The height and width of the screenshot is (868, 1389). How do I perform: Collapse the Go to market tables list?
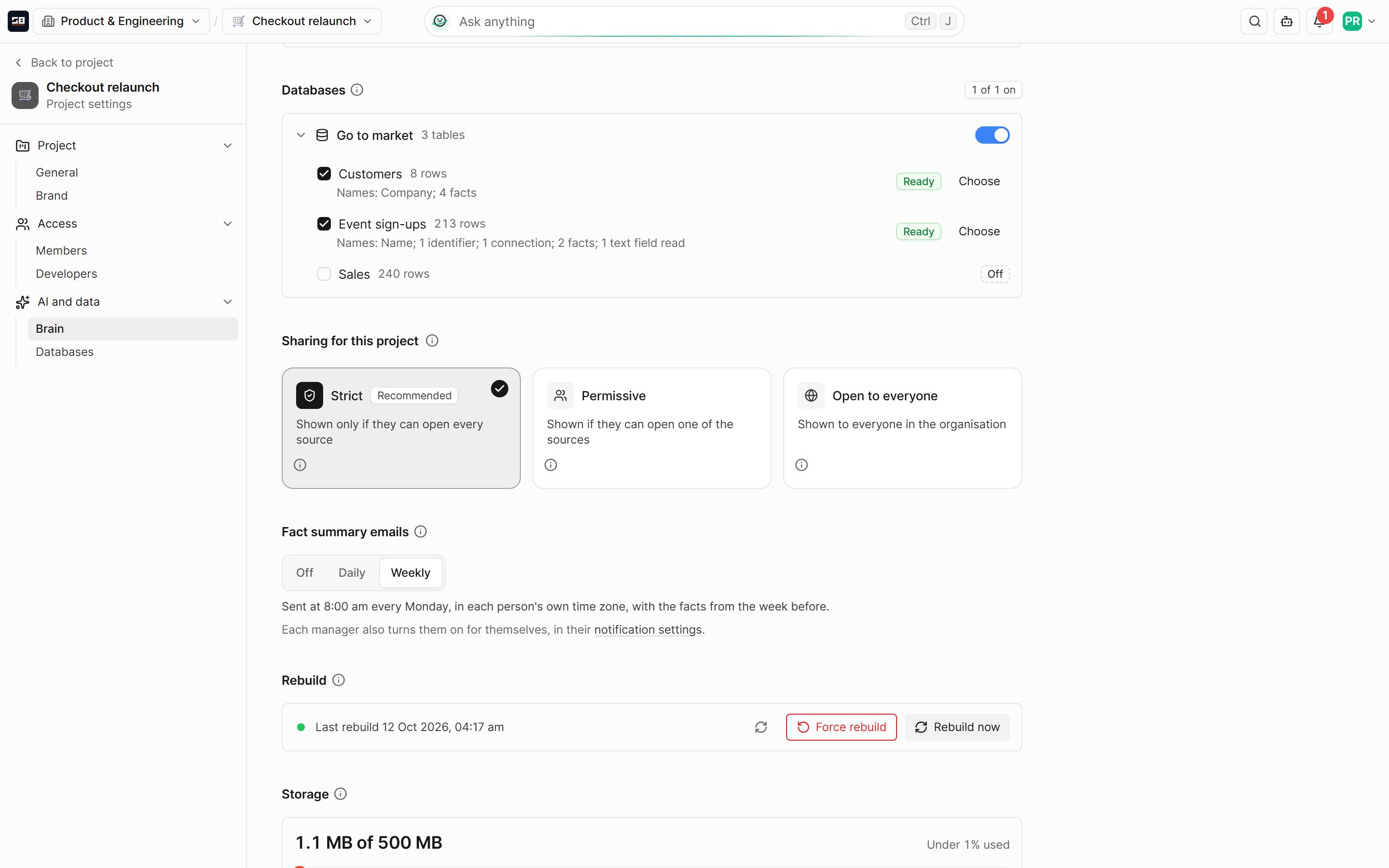pyautogui.click(x=301, y=135)
